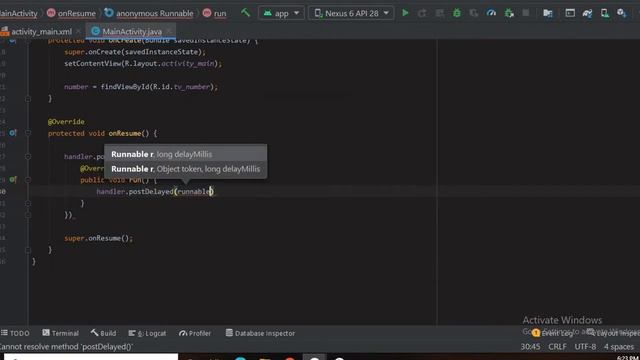This screenshot has width=640, height=360.
Task: Select the MainActivity.java tab
Action: tap(131, 31)
